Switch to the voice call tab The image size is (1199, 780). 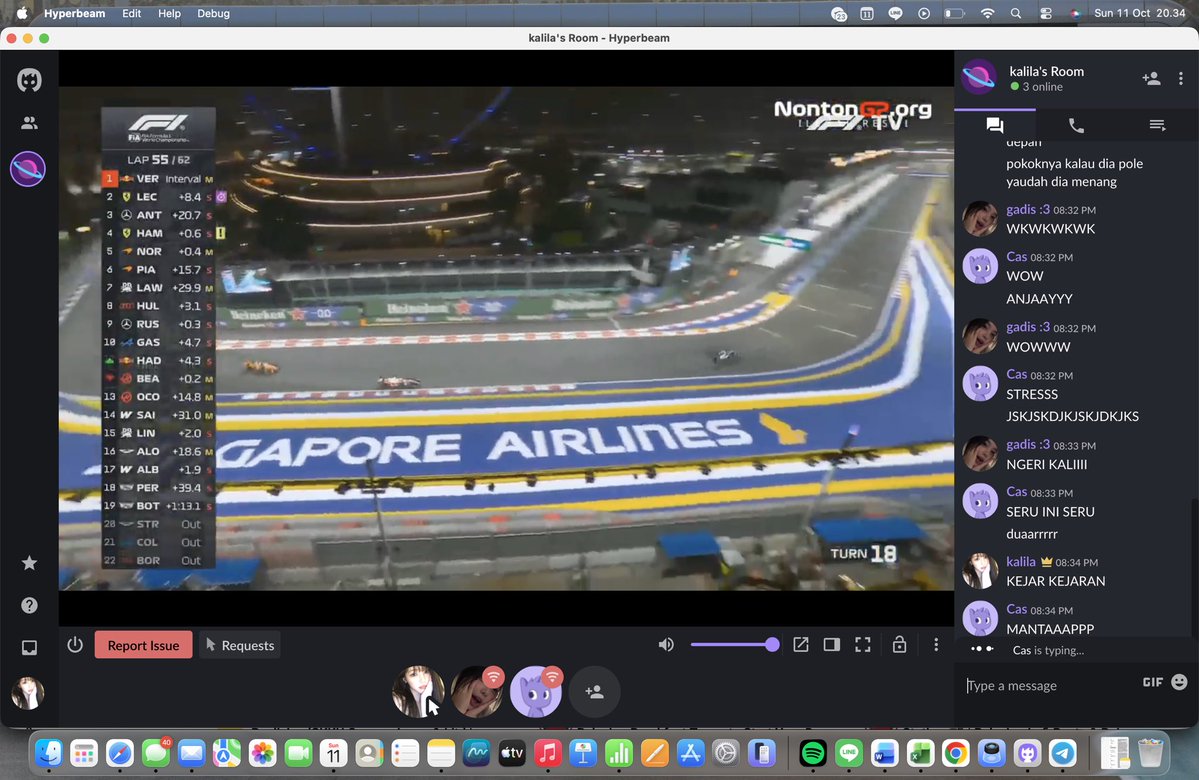1076,125
